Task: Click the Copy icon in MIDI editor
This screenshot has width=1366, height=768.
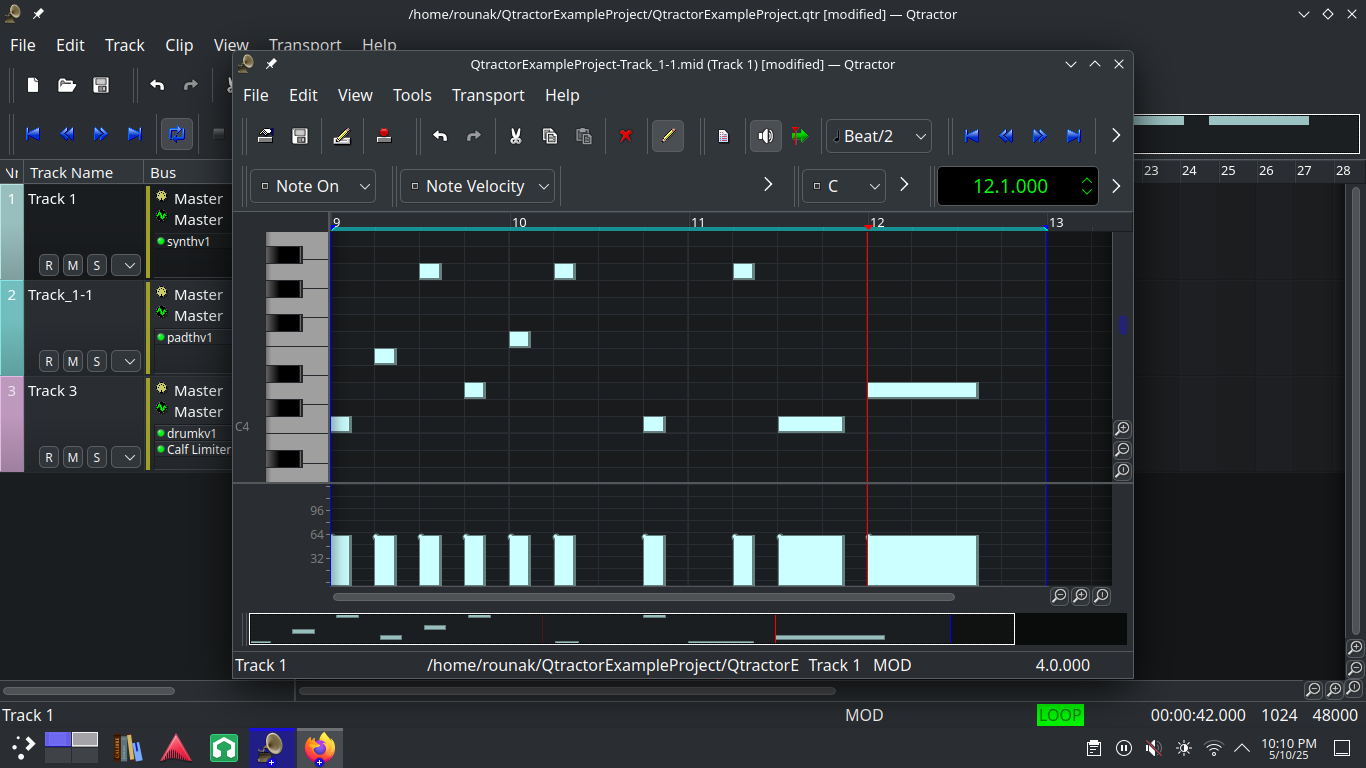Action: pos(549,136)
